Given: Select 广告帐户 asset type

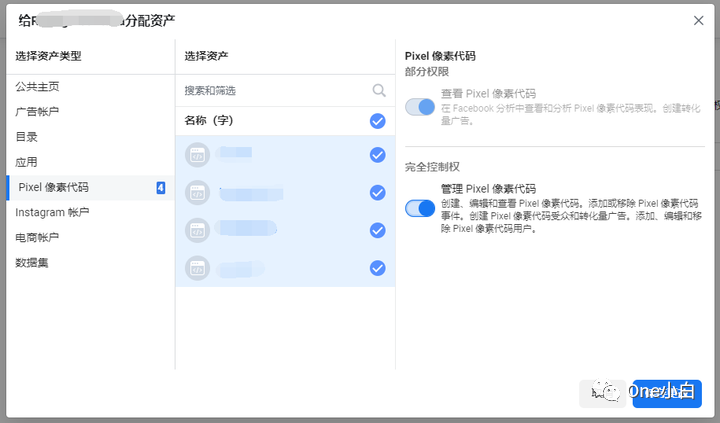Looking at the screenshot, I should point(90,112).
